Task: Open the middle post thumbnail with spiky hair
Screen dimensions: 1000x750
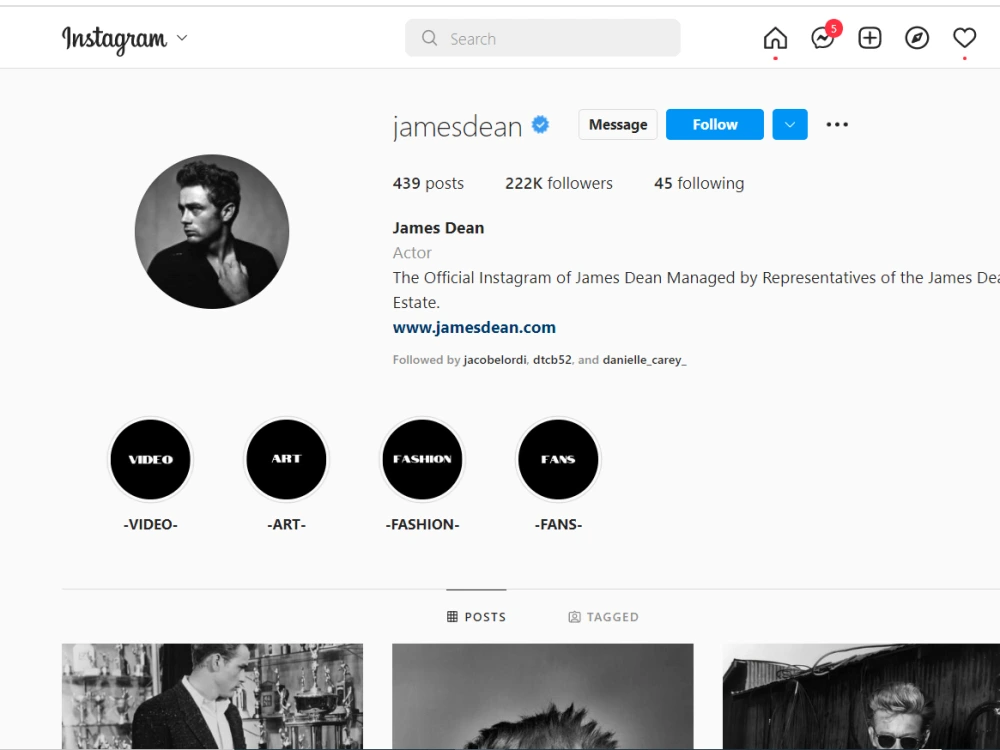Action: coord(543,696)
